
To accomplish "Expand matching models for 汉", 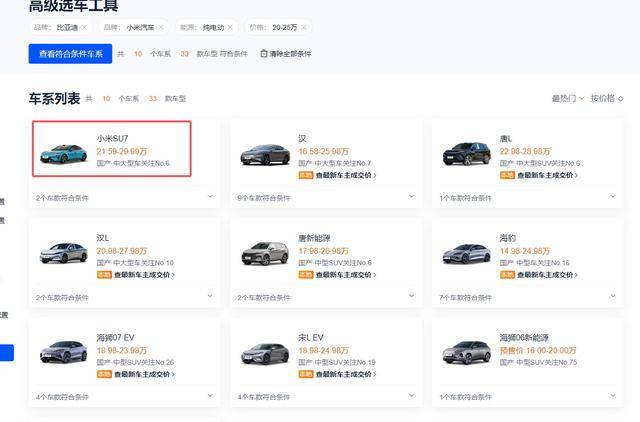I will [411, 196].
